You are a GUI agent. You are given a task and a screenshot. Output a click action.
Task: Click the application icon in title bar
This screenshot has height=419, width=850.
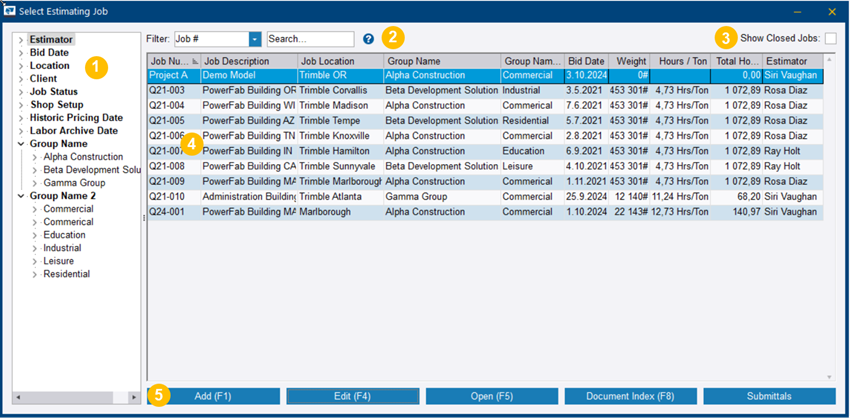[x=11, y=11]
